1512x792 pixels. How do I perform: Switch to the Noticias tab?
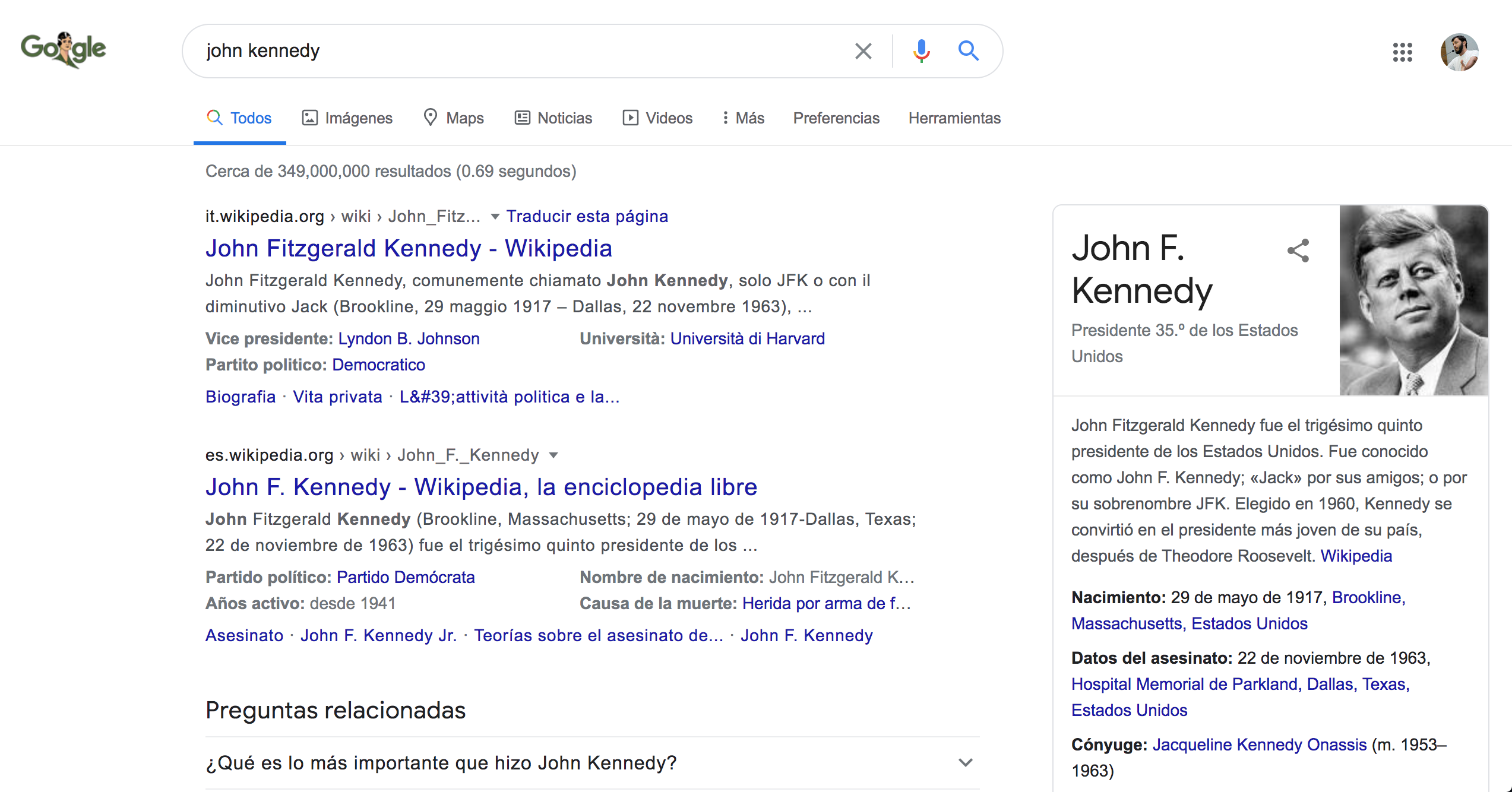click(553, 118)
